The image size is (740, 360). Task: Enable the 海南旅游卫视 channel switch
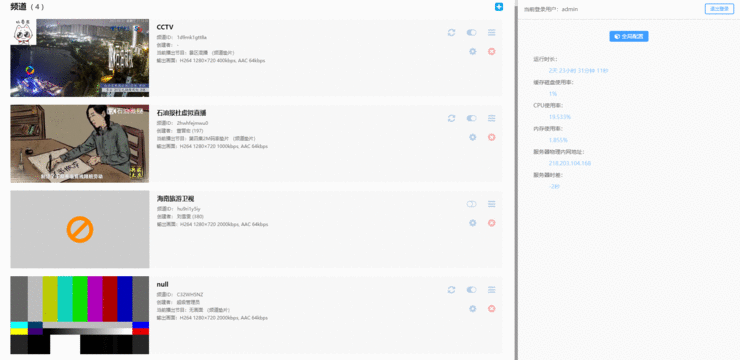tap(471, 204)
